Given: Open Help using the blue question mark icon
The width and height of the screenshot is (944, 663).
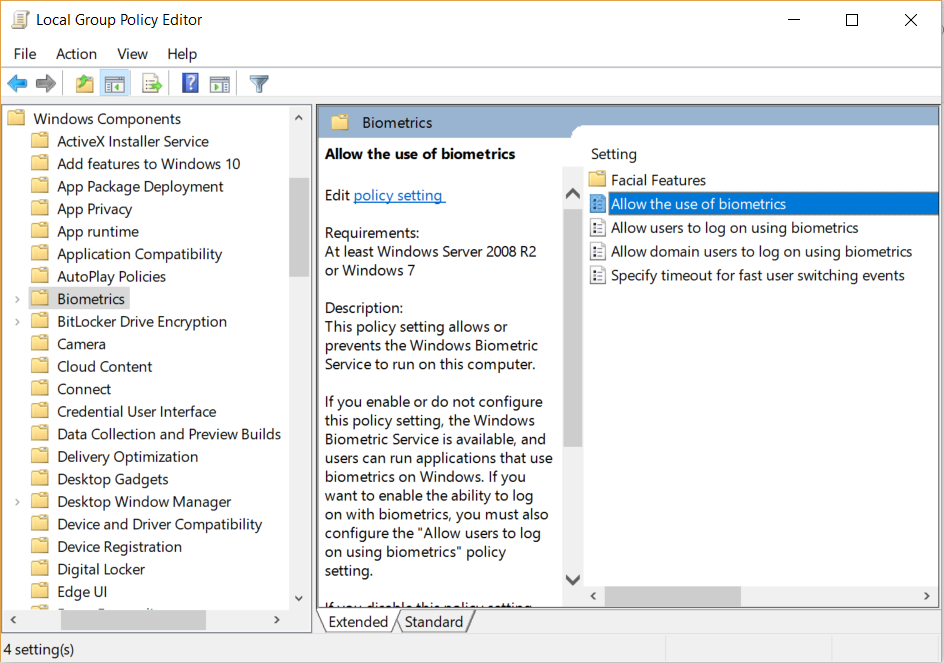Looking at the screenshot, I should coord(190,84).
